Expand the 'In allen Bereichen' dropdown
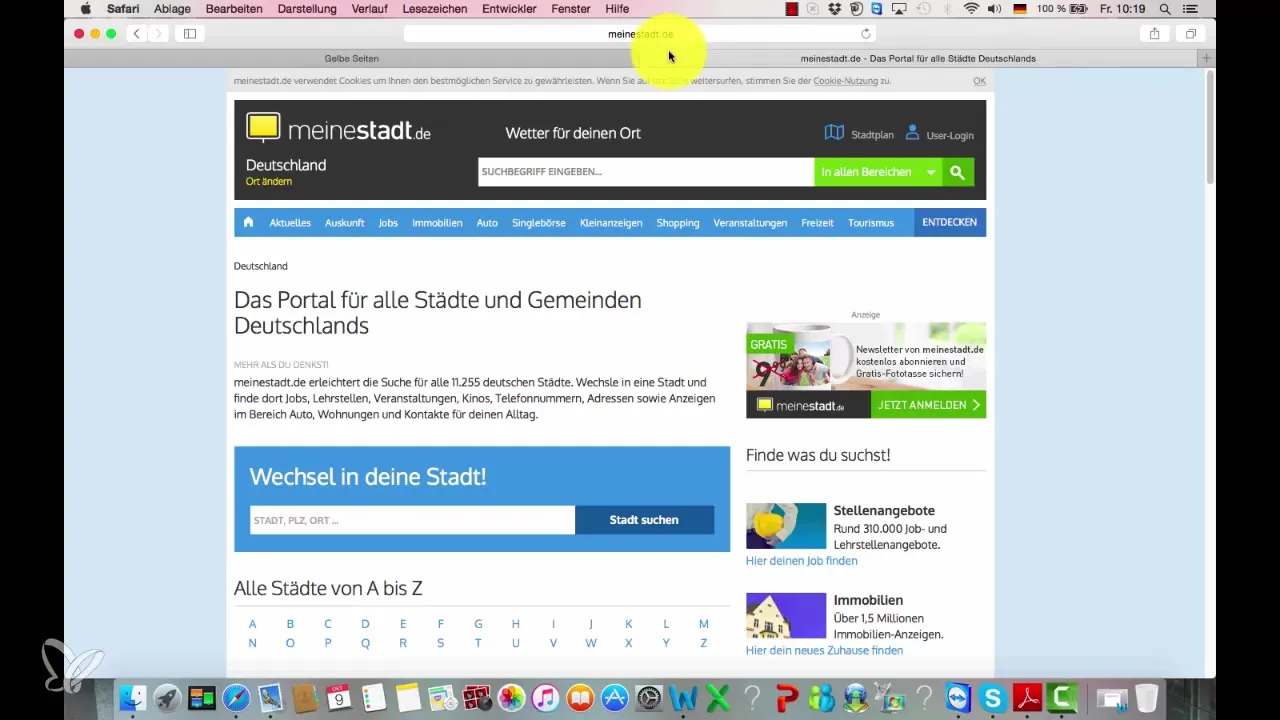 [878, 172]
